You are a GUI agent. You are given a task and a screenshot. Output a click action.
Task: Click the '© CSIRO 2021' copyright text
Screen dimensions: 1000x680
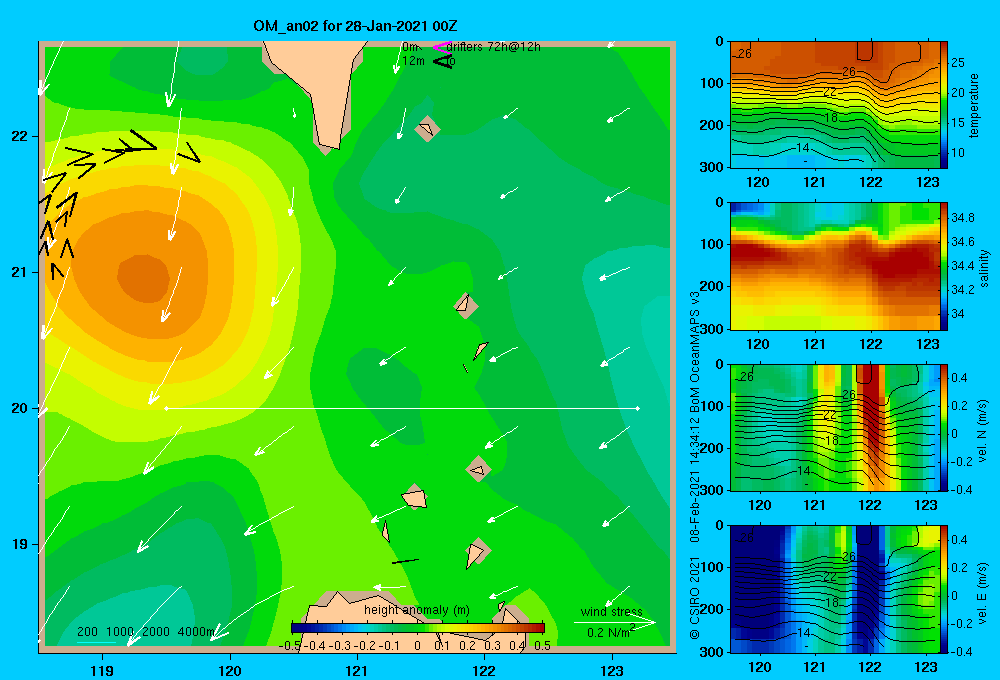pos(695,596)
